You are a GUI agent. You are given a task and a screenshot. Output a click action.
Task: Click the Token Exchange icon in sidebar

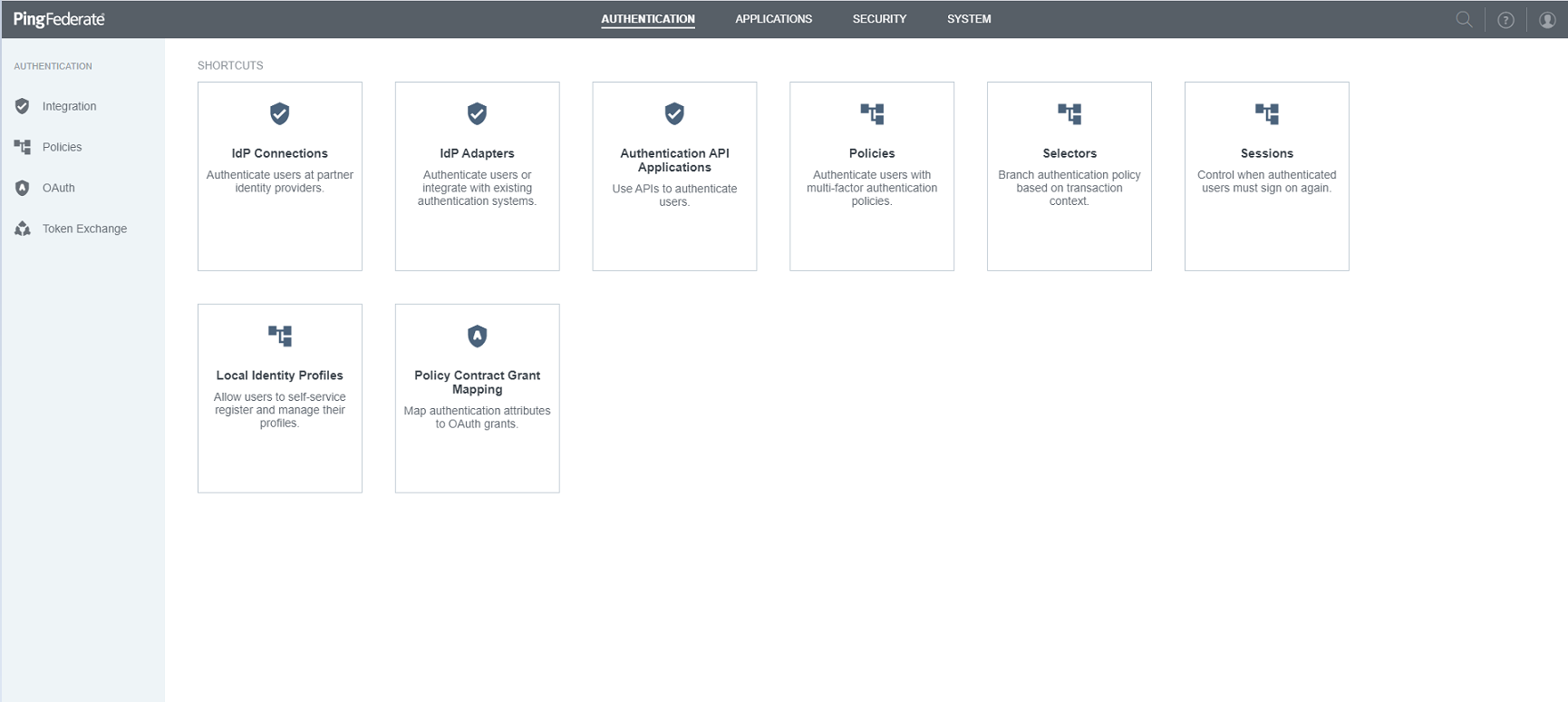click(x=23, y=229)
